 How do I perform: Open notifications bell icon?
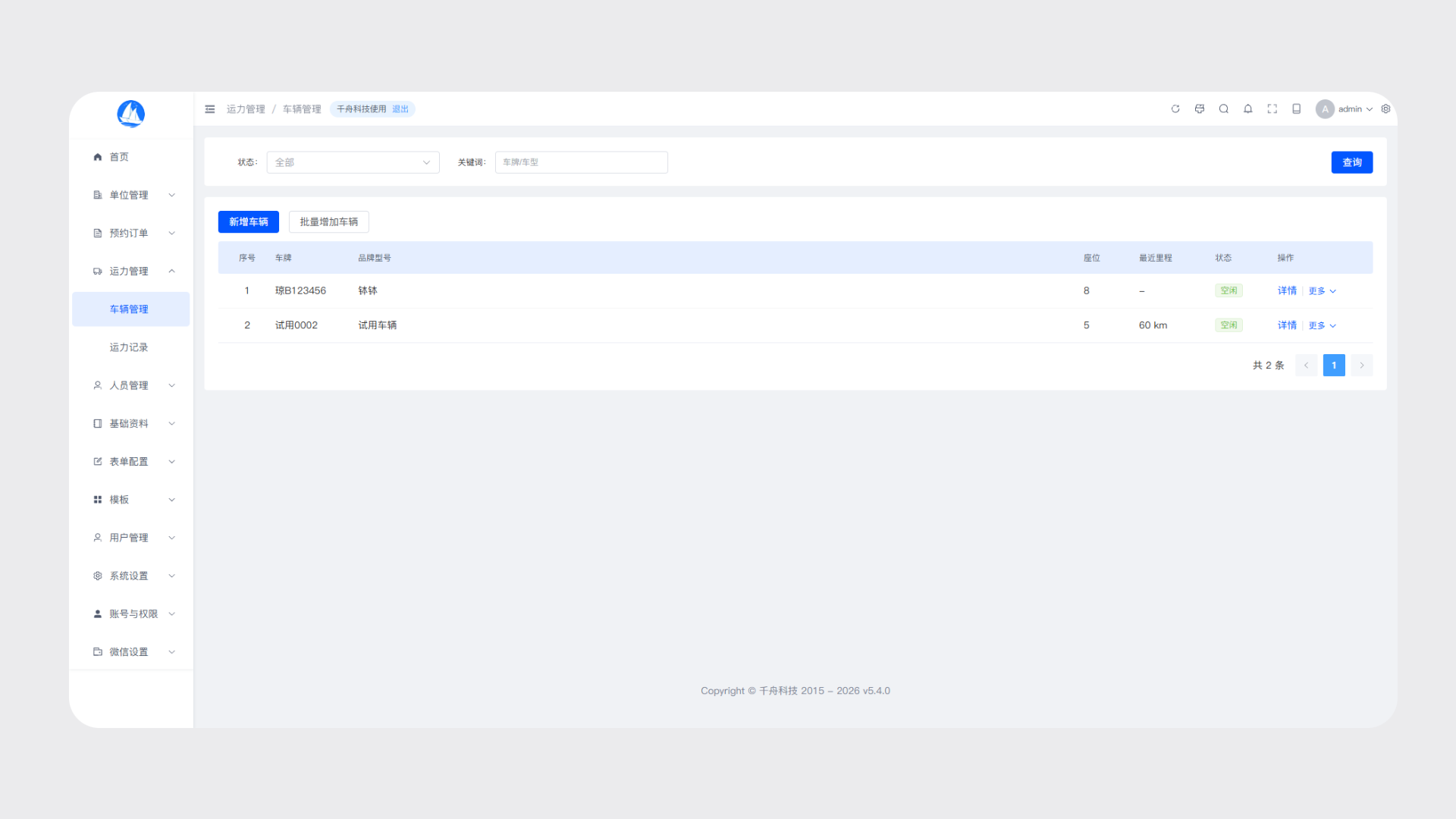click(1248, 109)
